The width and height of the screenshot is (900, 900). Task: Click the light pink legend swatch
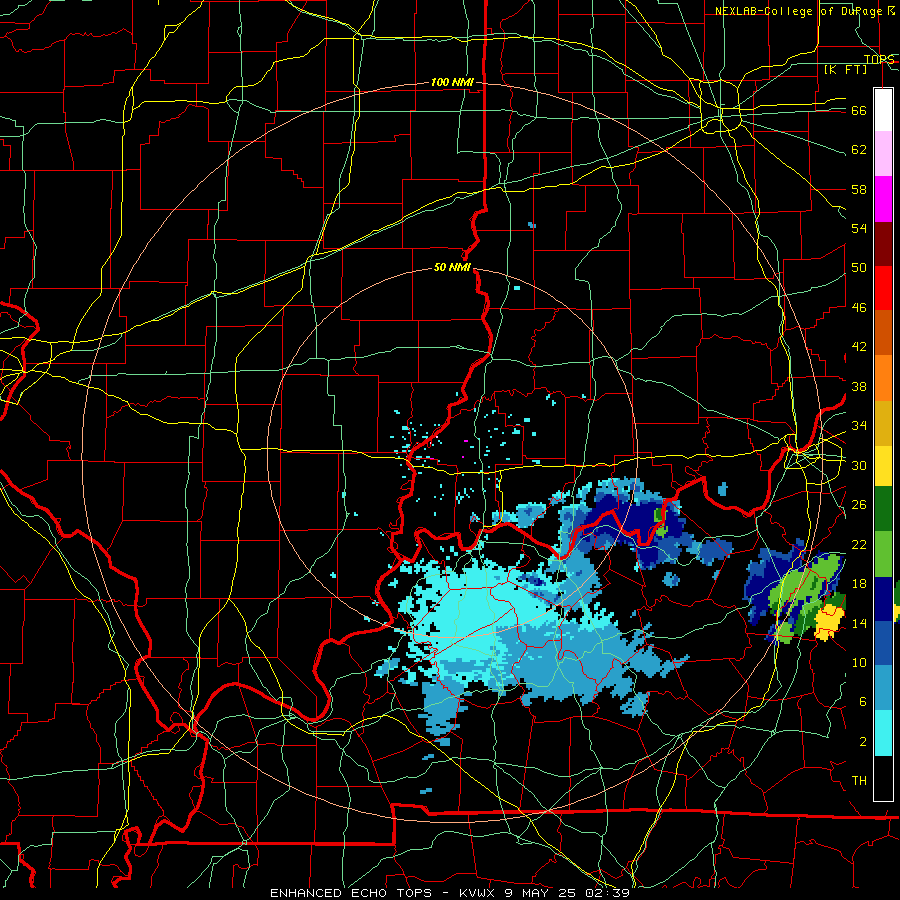point(883,154)
